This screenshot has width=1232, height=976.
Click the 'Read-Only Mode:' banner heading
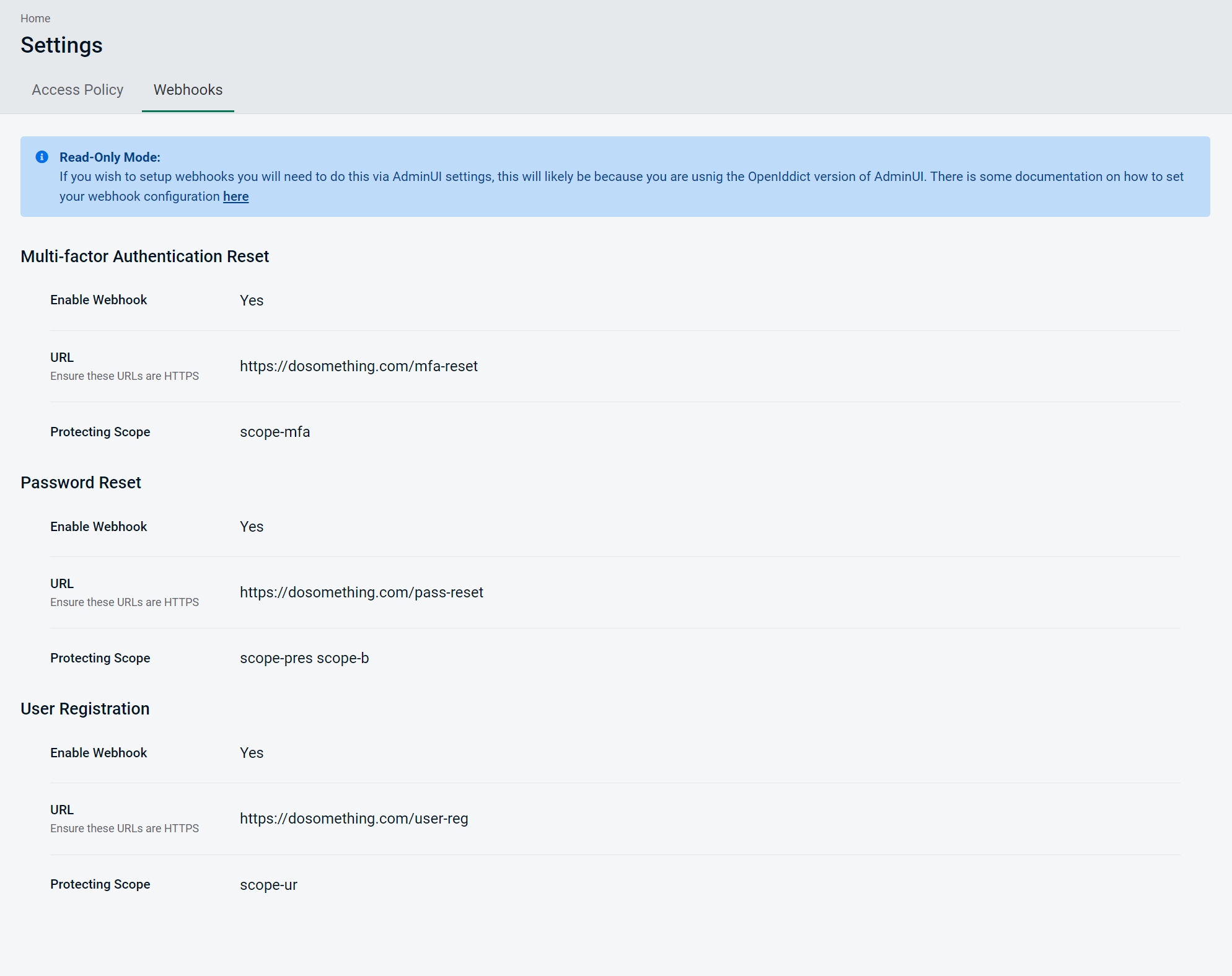[110, 157]
